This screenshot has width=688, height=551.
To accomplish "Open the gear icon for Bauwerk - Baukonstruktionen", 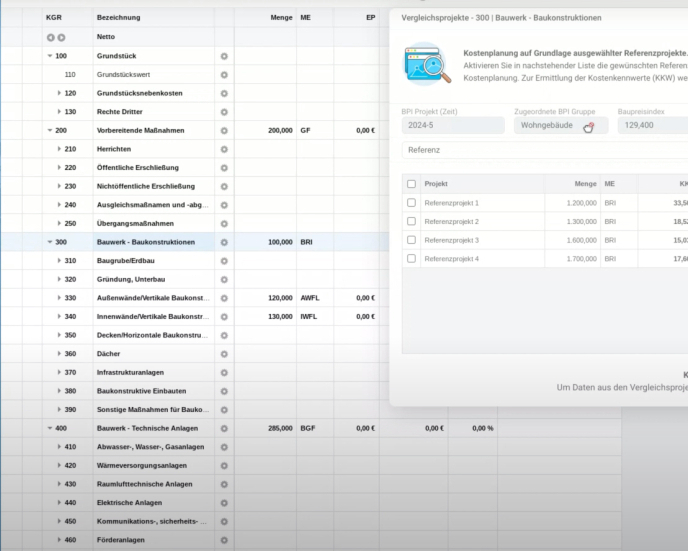I will (x=224, y=242).
